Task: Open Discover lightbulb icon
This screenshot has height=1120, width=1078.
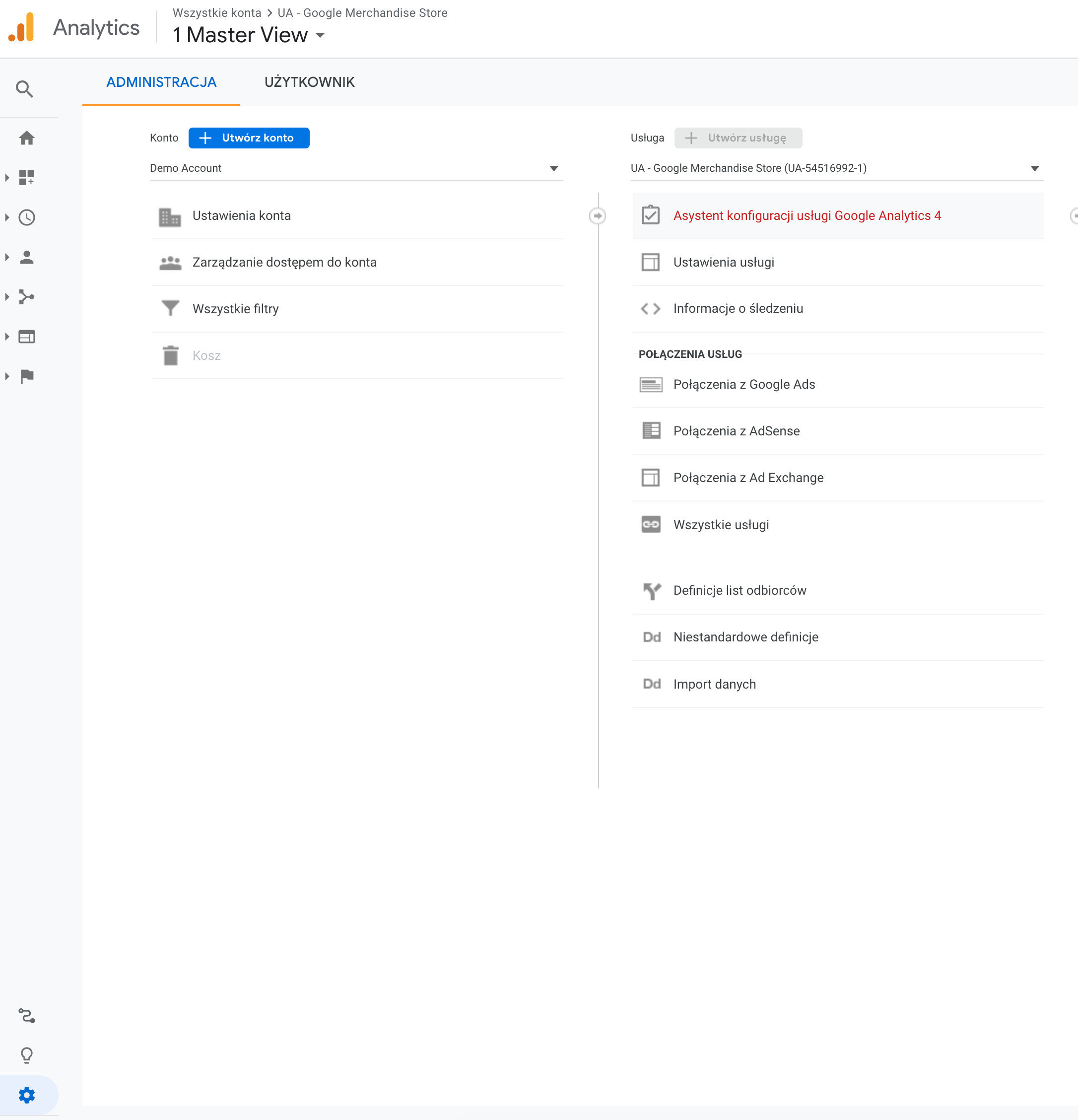Action: point(27,1055)
